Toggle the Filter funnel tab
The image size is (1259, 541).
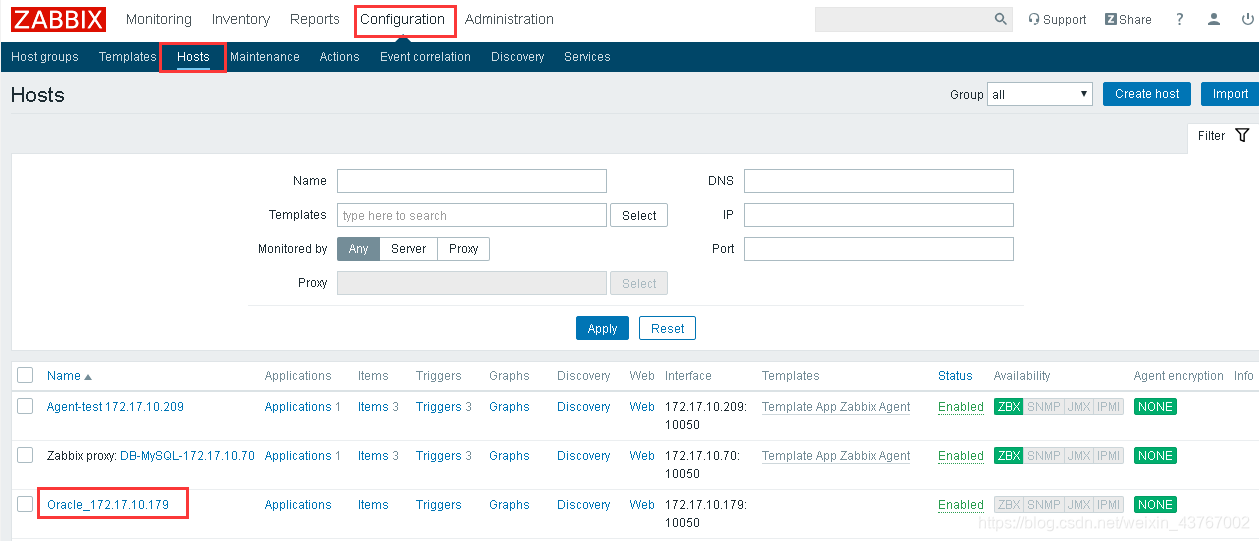(1223, 136)
